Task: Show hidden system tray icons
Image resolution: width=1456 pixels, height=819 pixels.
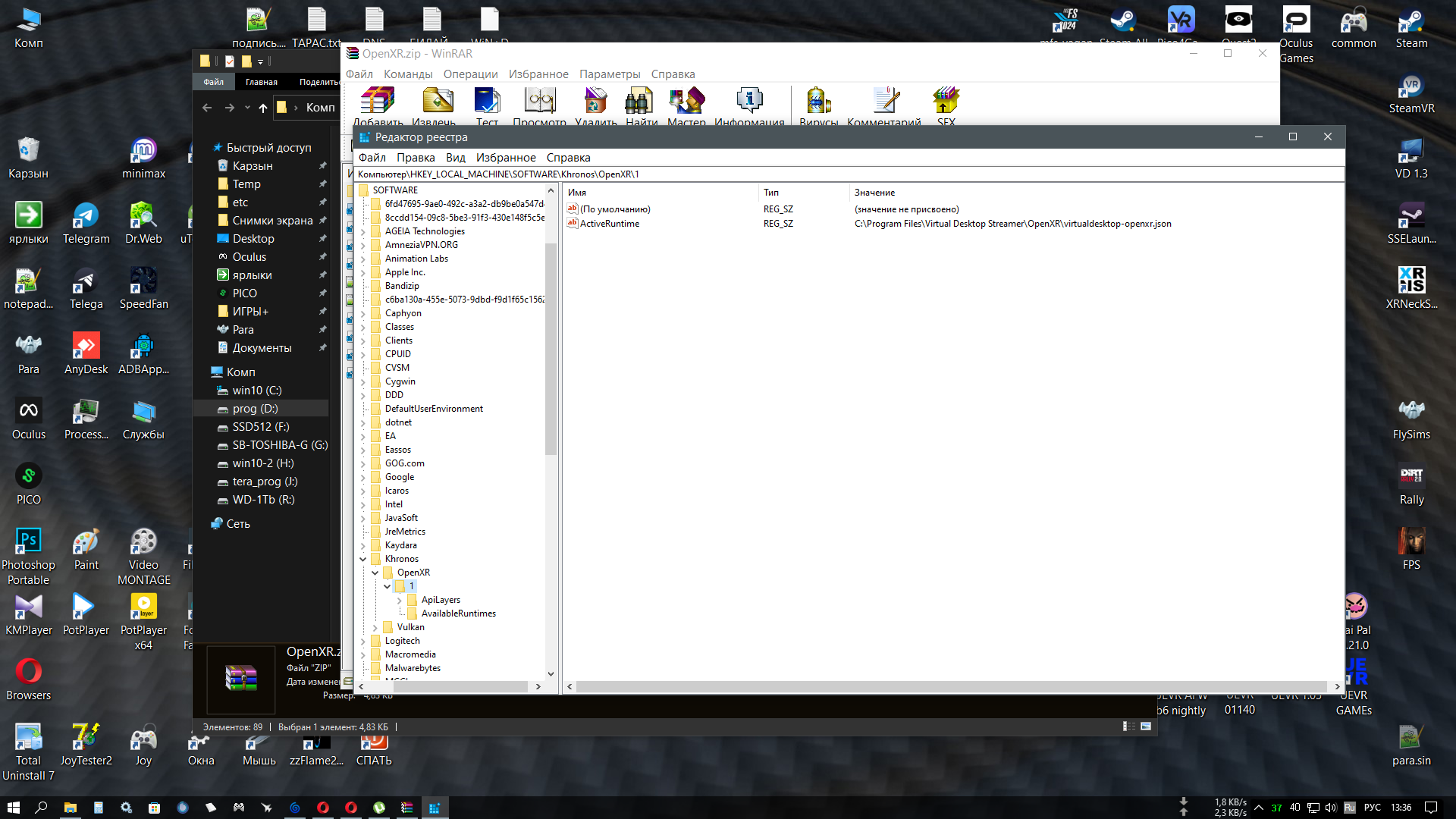Action: [1259, 808]
